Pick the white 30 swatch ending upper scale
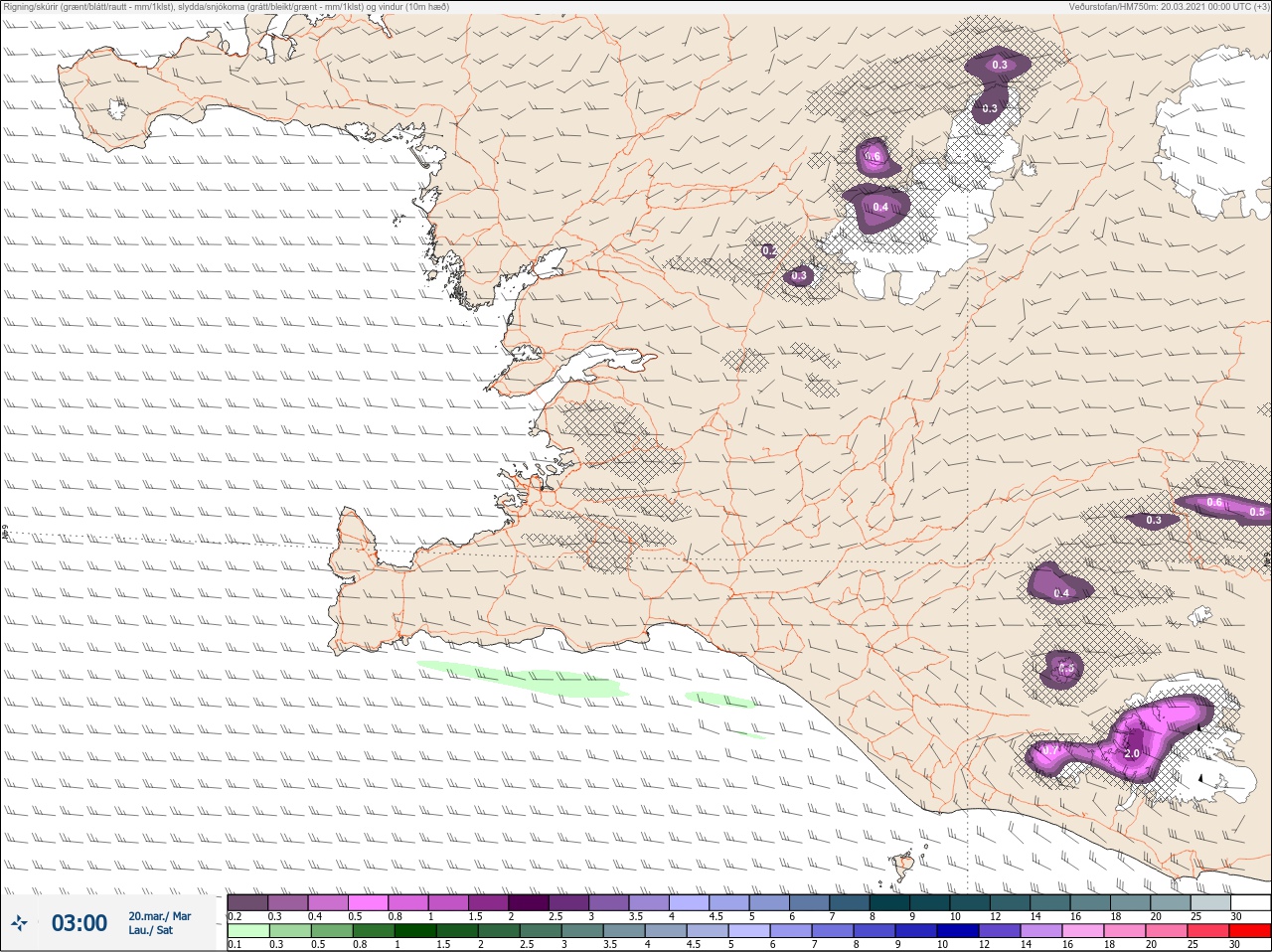Viewport: 1272px width, 952px height. coord(1250,902)
